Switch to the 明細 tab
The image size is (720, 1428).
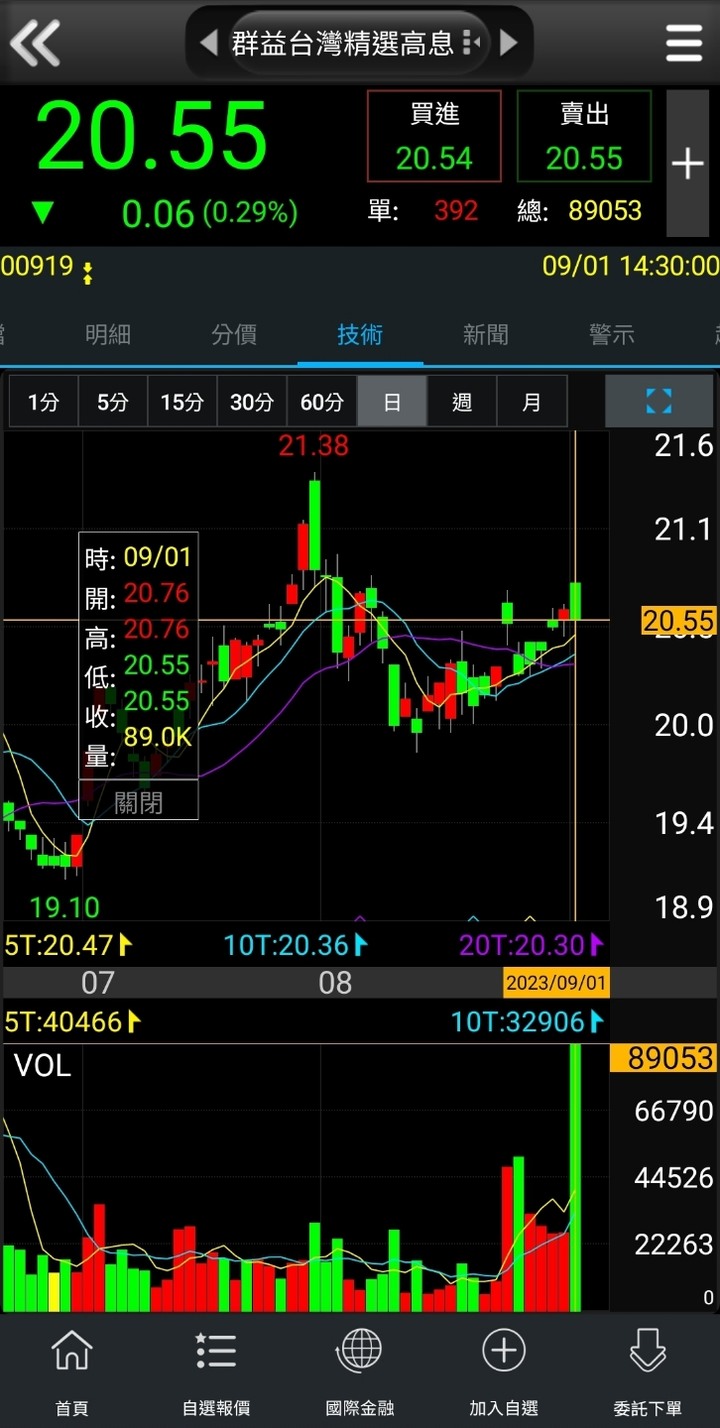(x=108, y=335)
